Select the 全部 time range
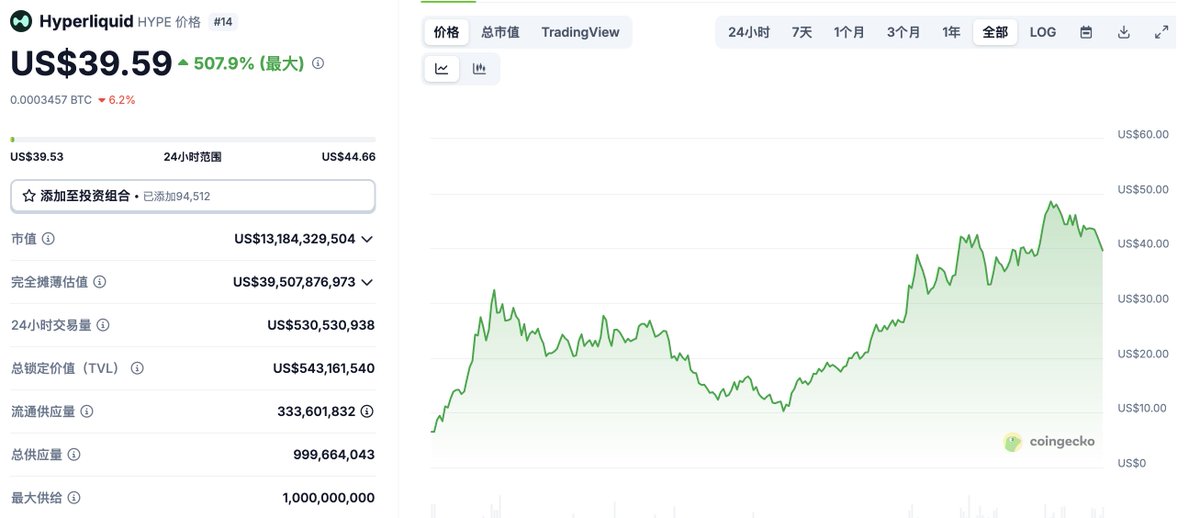 [995, 32]
